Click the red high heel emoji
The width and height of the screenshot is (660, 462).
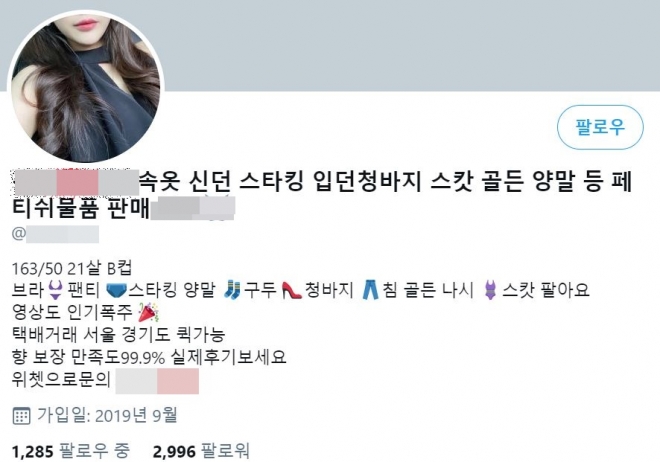pyautogui.click(x=291, y=290)
